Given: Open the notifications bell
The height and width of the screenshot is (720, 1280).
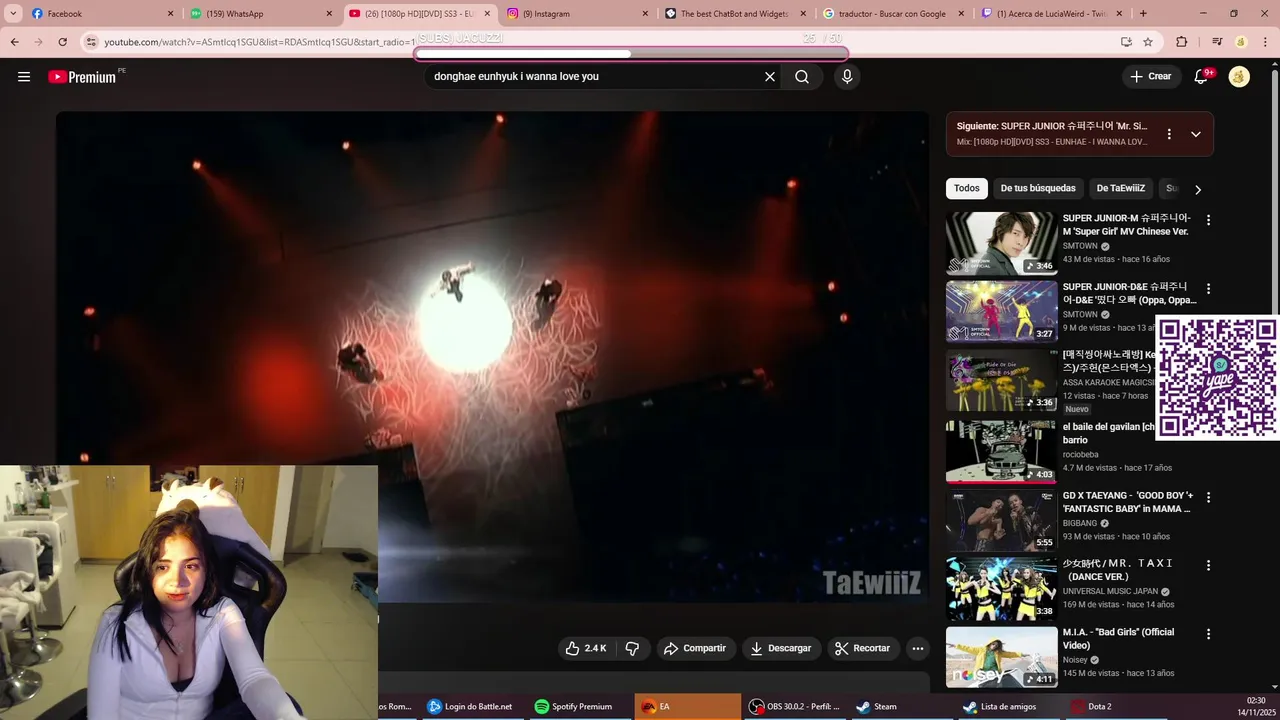Looking at the screenshot, I should click(x=1202, y=77).
